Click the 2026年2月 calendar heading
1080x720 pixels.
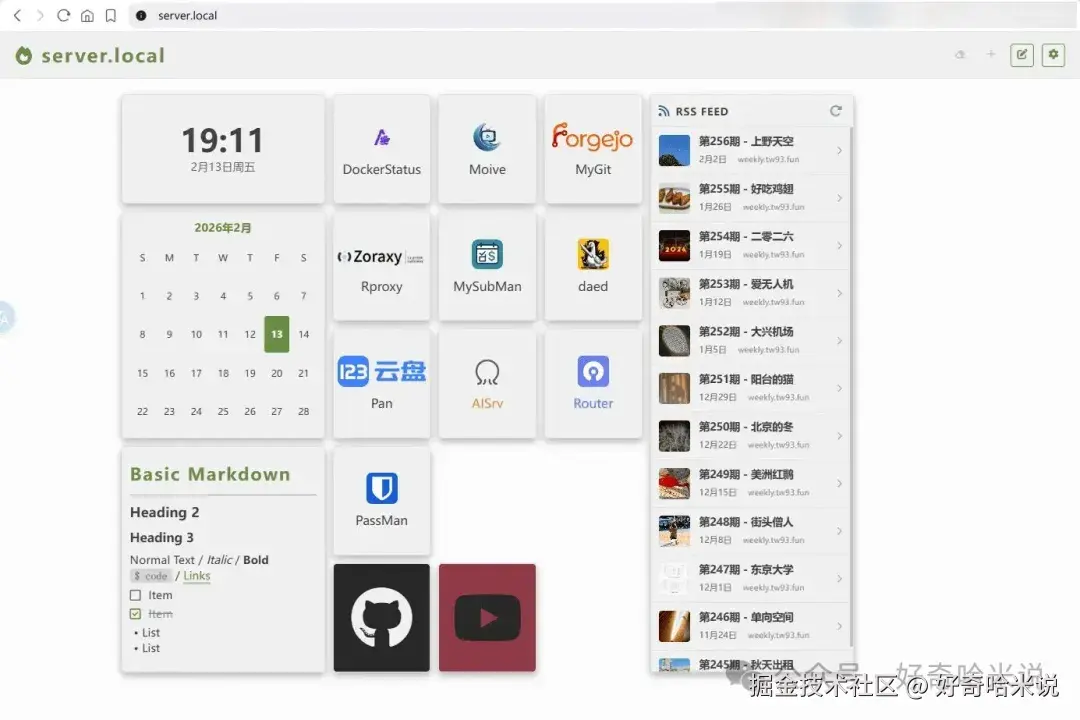pyautogui.click(x=222, y=227)
